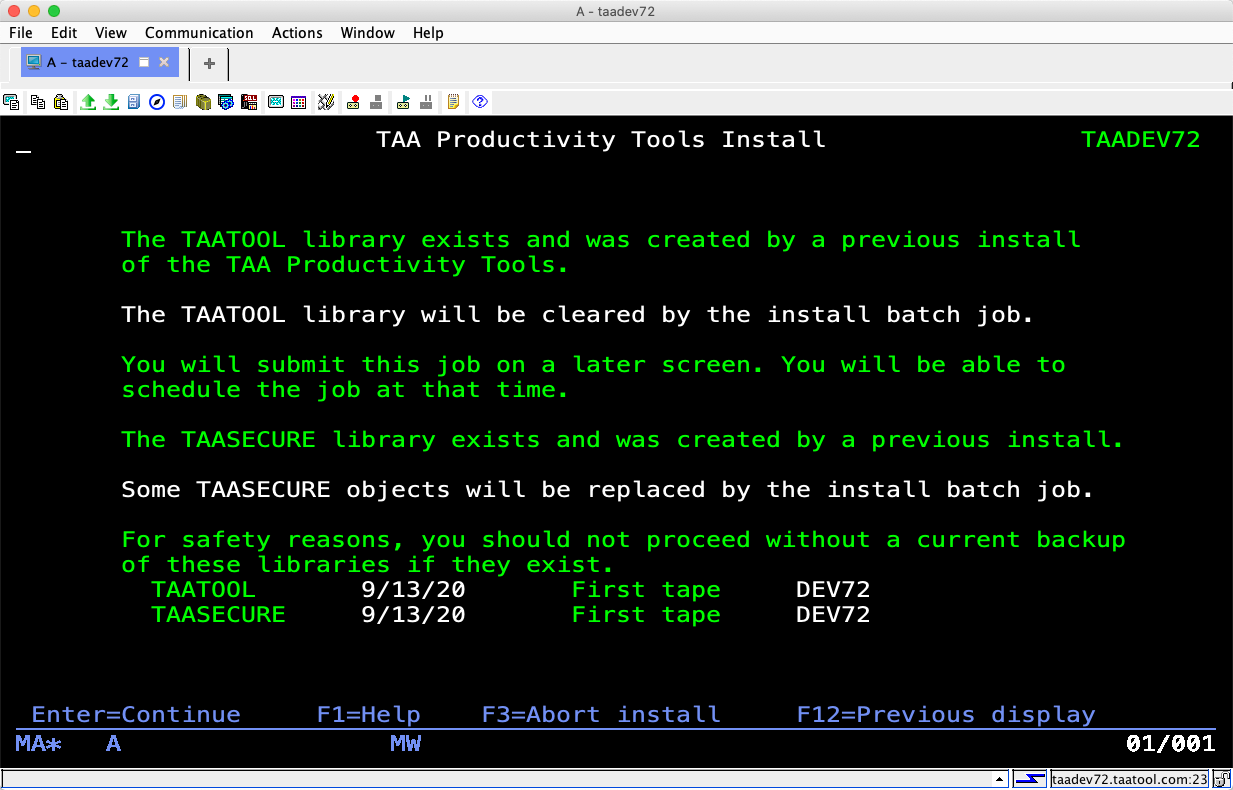Click the green download (receive file) icon
This screenshot has width=1233, height=790.
pyautogui.click(x=111, y=102)
